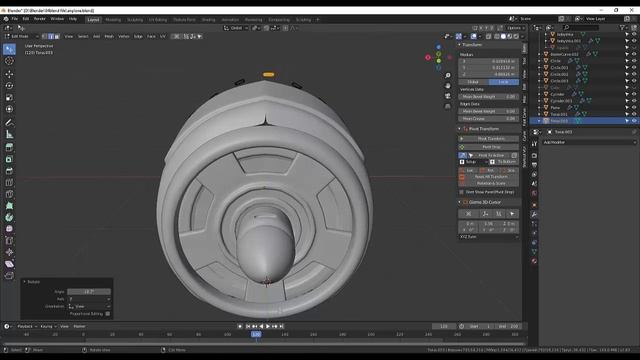Click the current frame marker on timeline
640x360 pixels.
(x=256, y=334)
